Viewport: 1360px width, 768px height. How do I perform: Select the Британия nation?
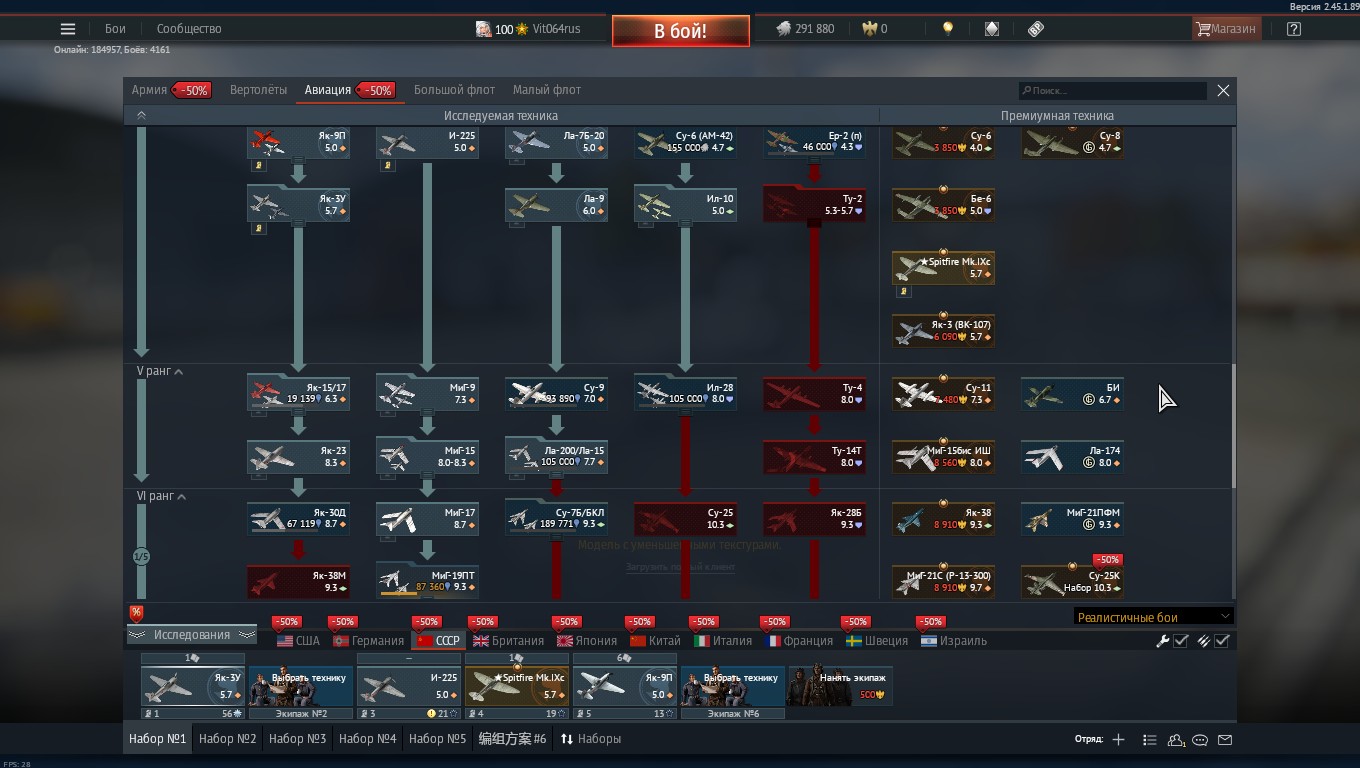508,641
